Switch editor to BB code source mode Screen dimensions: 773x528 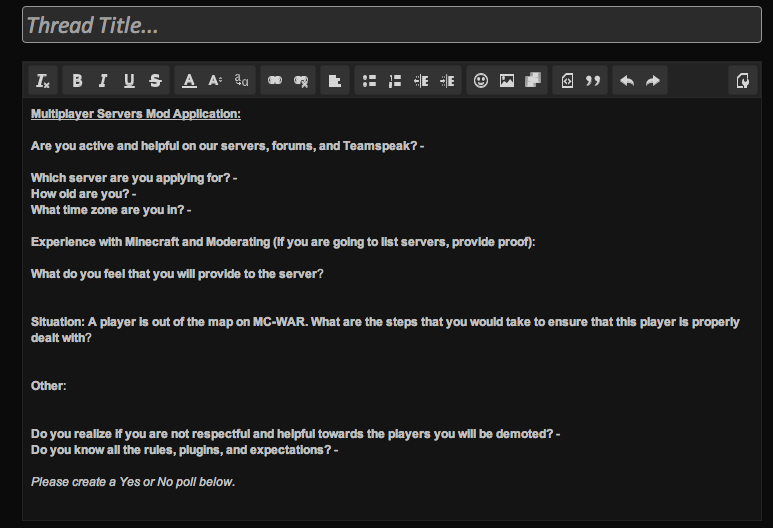(742, 81)
